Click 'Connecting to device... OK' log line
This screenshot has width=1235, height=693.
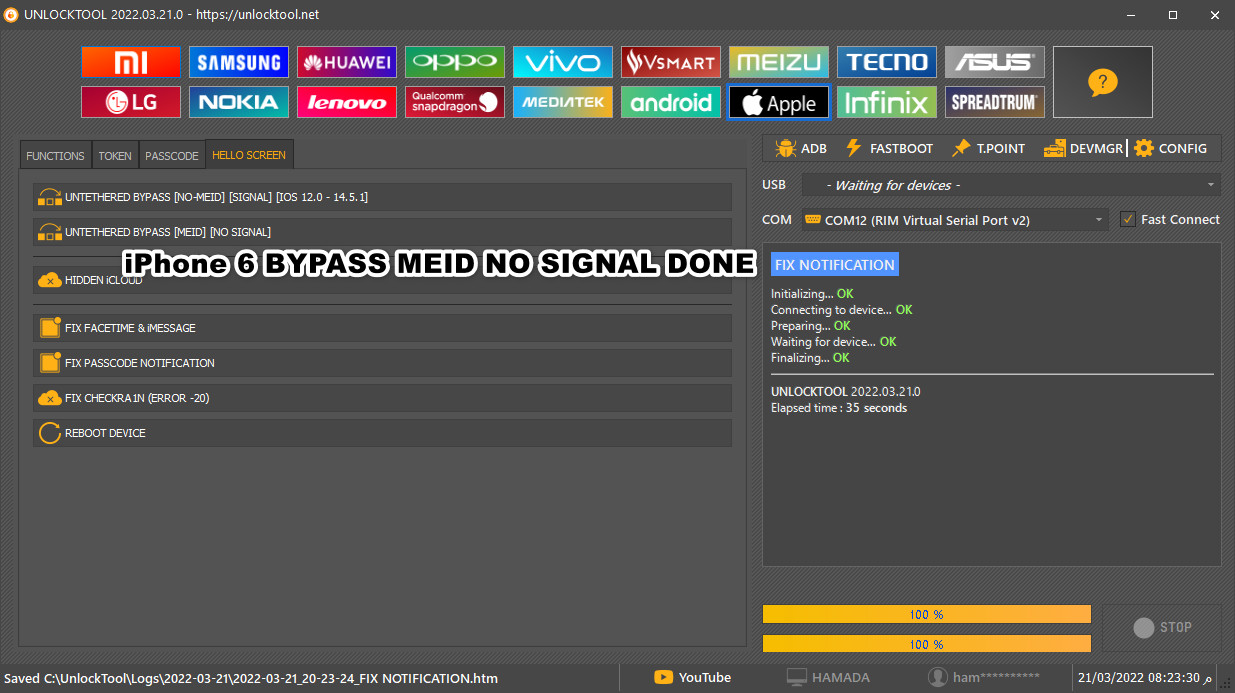coord(841,310)
